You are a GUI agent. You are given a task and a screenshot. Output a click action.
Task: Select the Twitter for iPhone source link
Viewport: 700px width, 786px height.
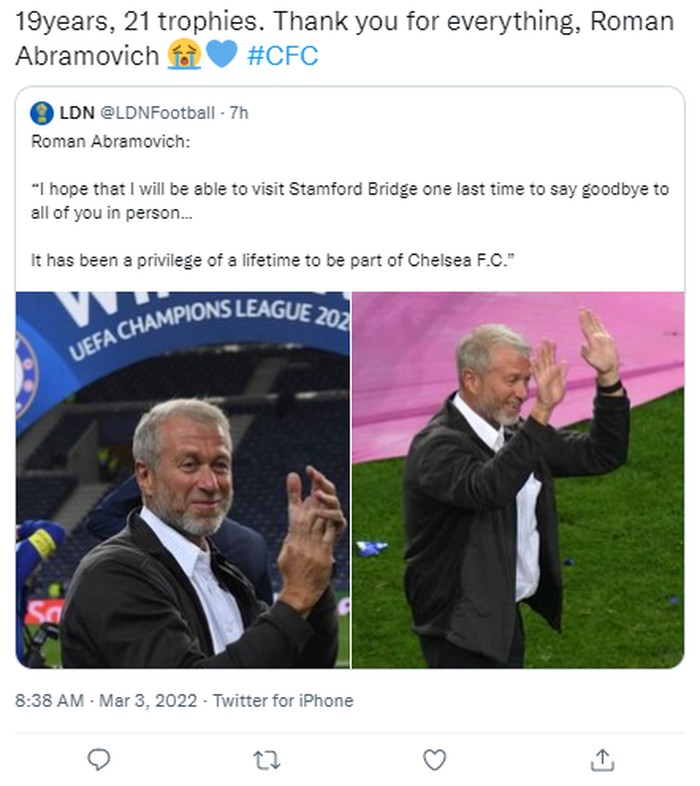click(283, 701)
